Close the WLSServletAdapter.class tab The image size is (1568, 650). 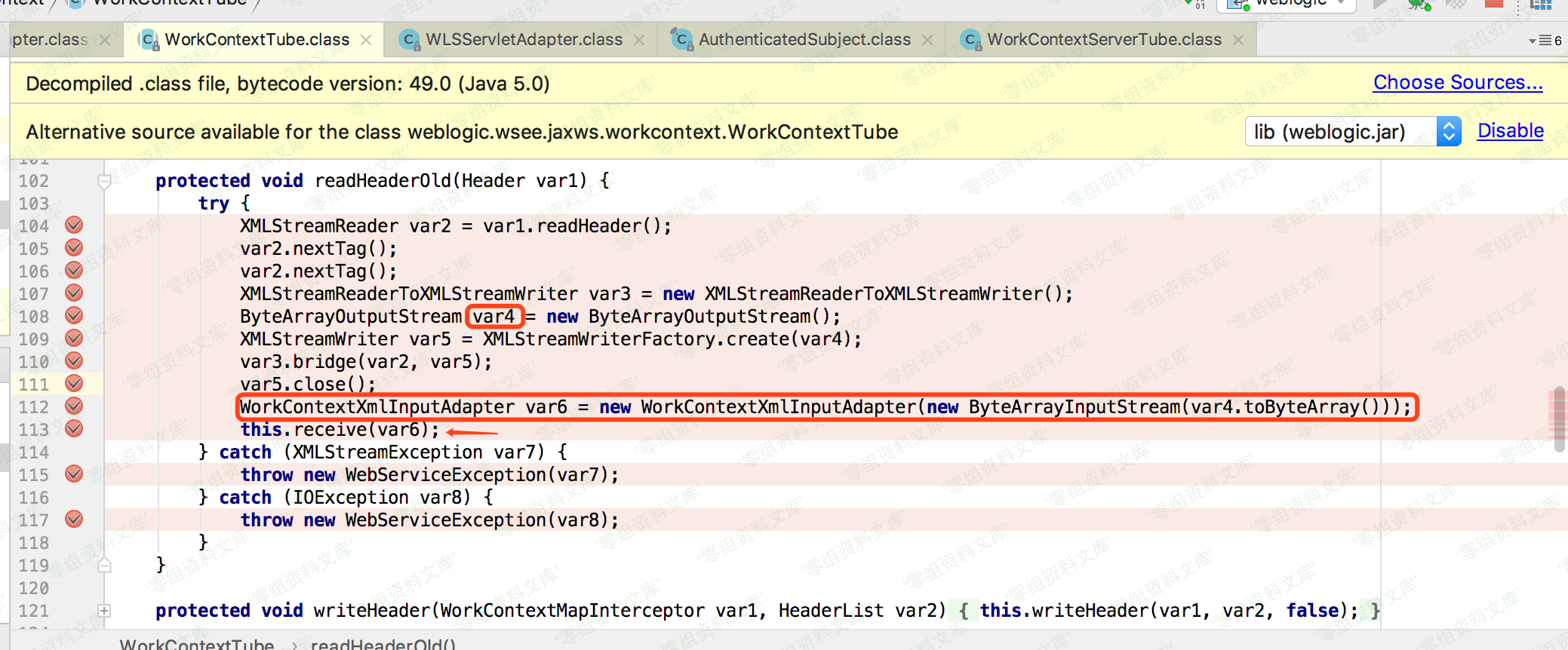coord(639,40)
